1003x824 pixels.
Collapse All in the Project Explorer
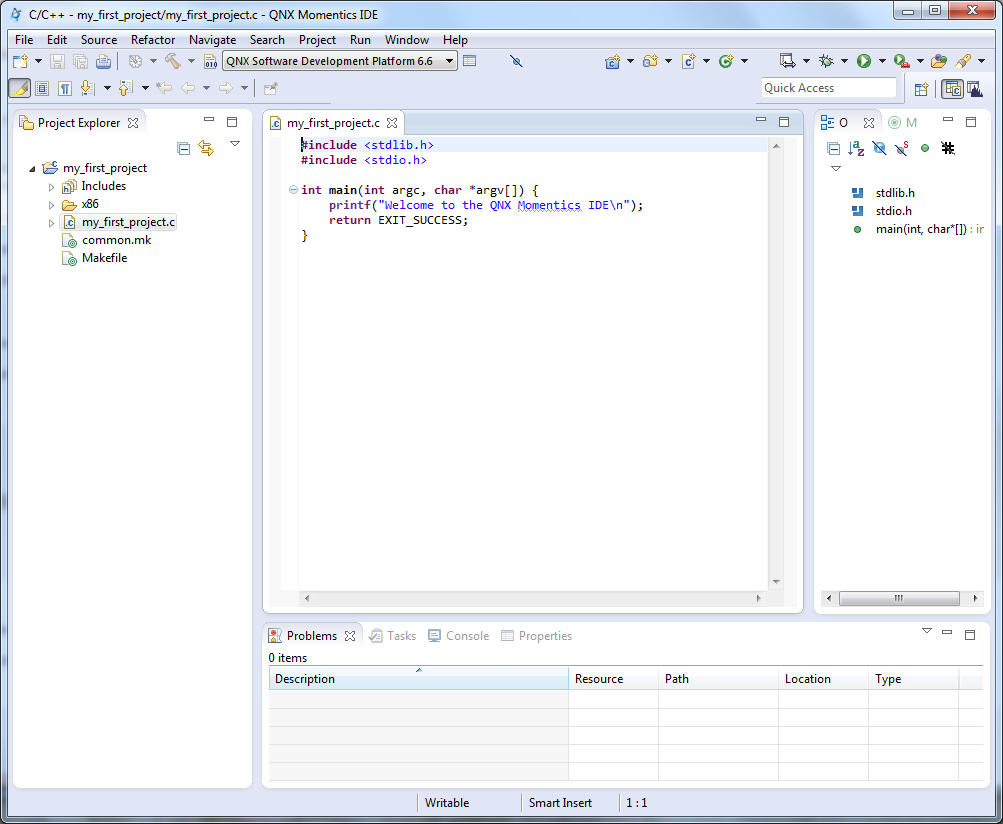click(x=184, y=148)
